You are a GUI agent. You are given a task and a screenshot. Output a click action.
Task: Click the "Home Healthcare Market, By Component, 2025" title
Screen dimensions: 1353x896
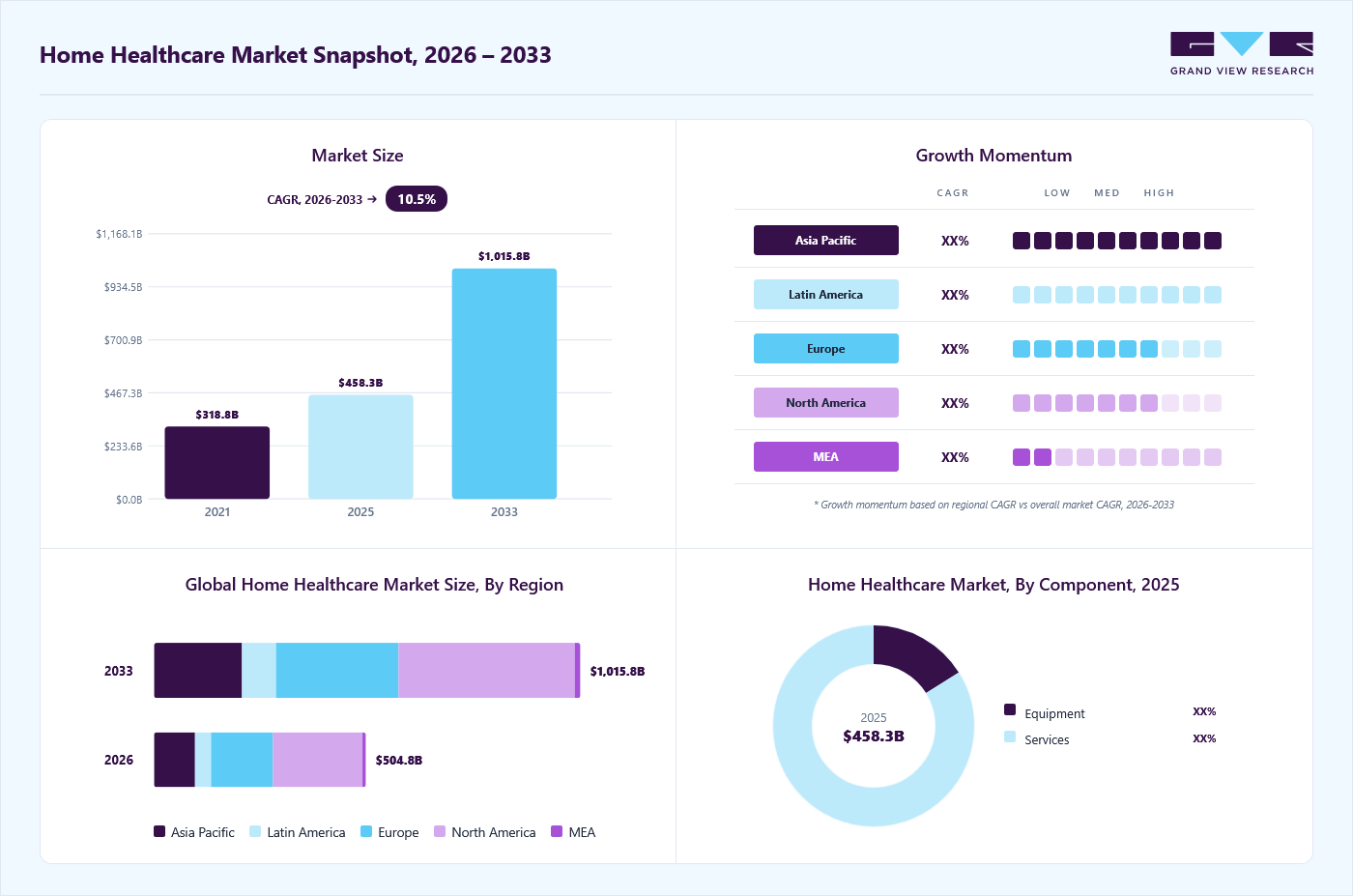[x=993, y=585]
